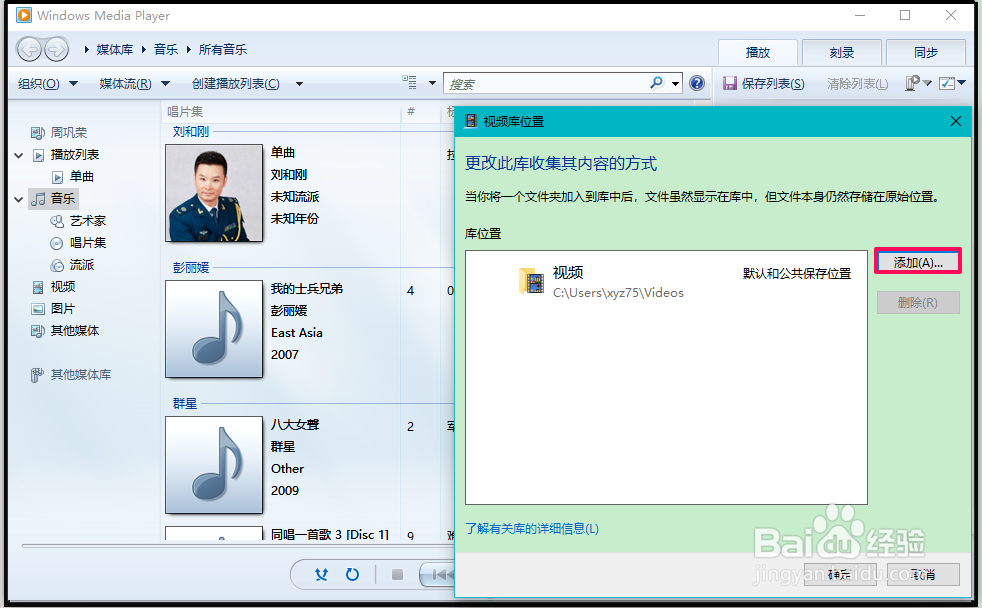Select 图片 in the sidebar
Image resolution: width=982 pixels, height=608 pixels.
point(63,309)
